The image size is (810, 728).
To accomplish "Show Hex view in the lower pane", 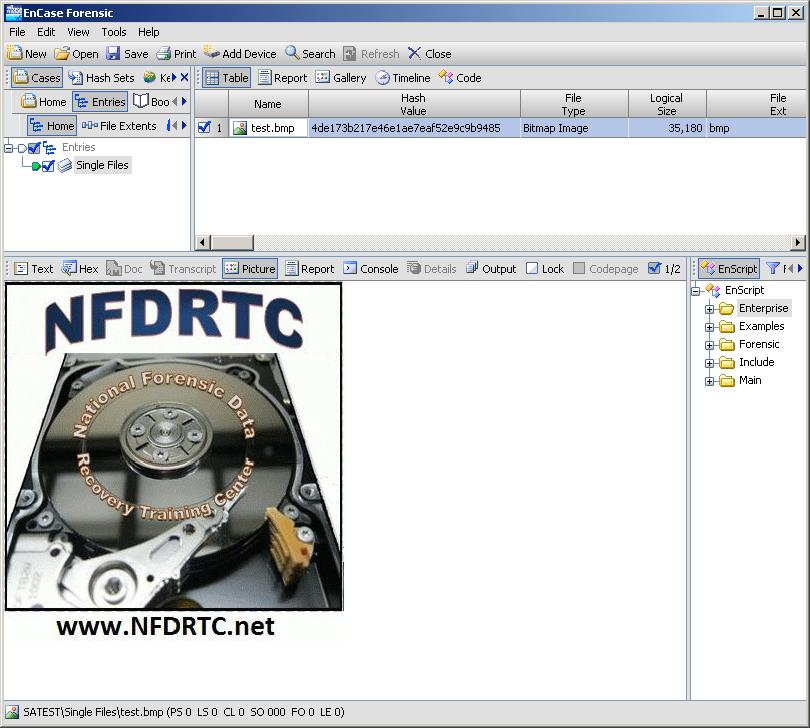I will click(x=80, y=269).
